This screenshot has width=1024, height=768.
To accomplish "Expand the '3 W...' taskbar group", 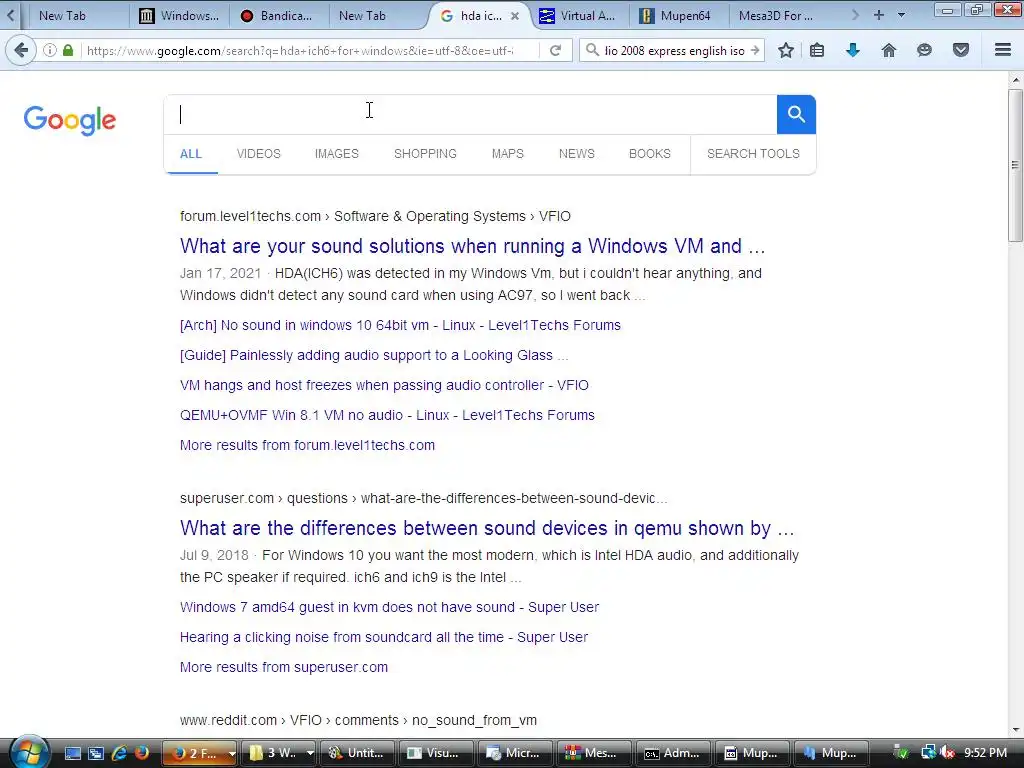I will pos(310,753).
